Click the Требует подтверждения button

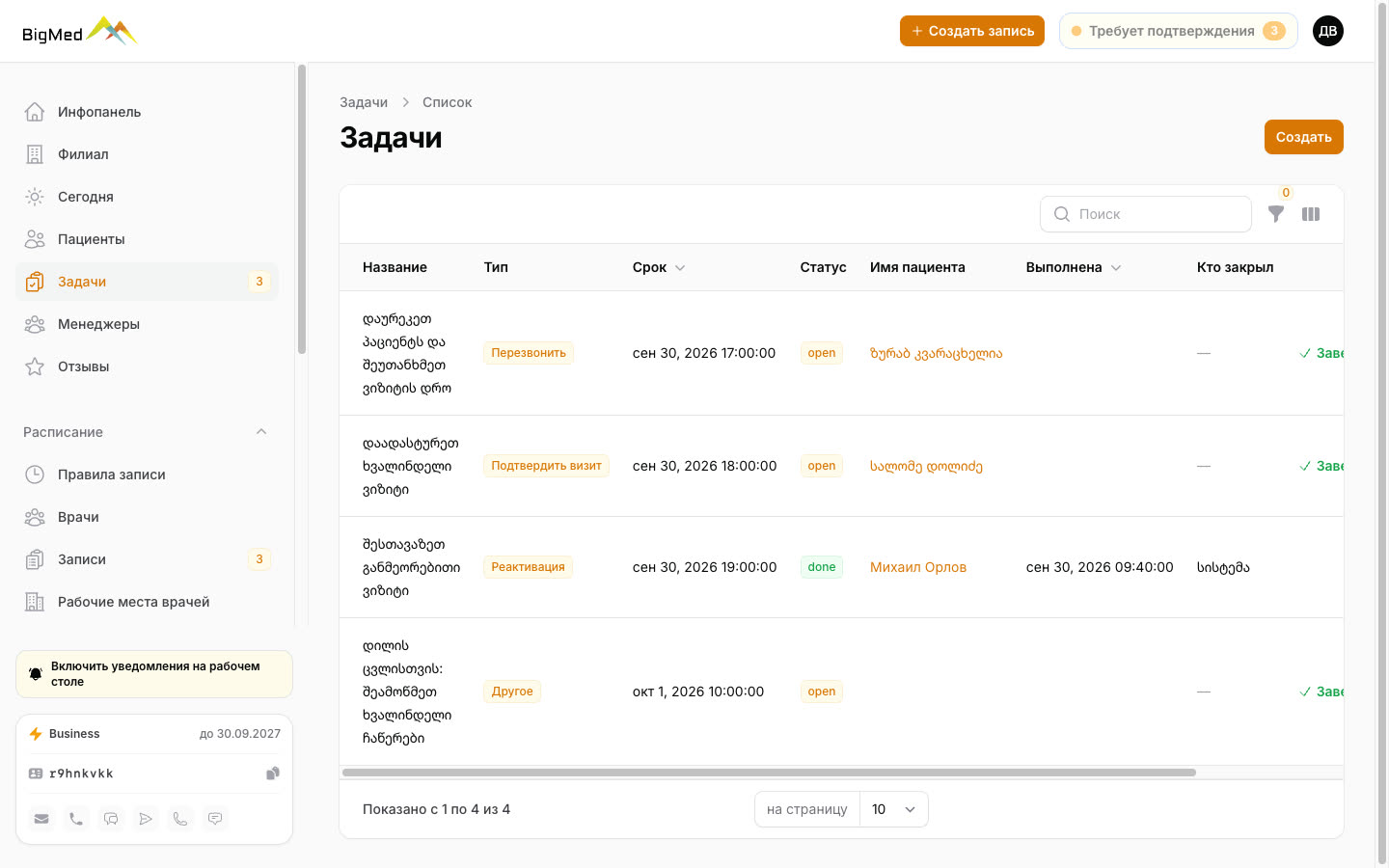1179,31
